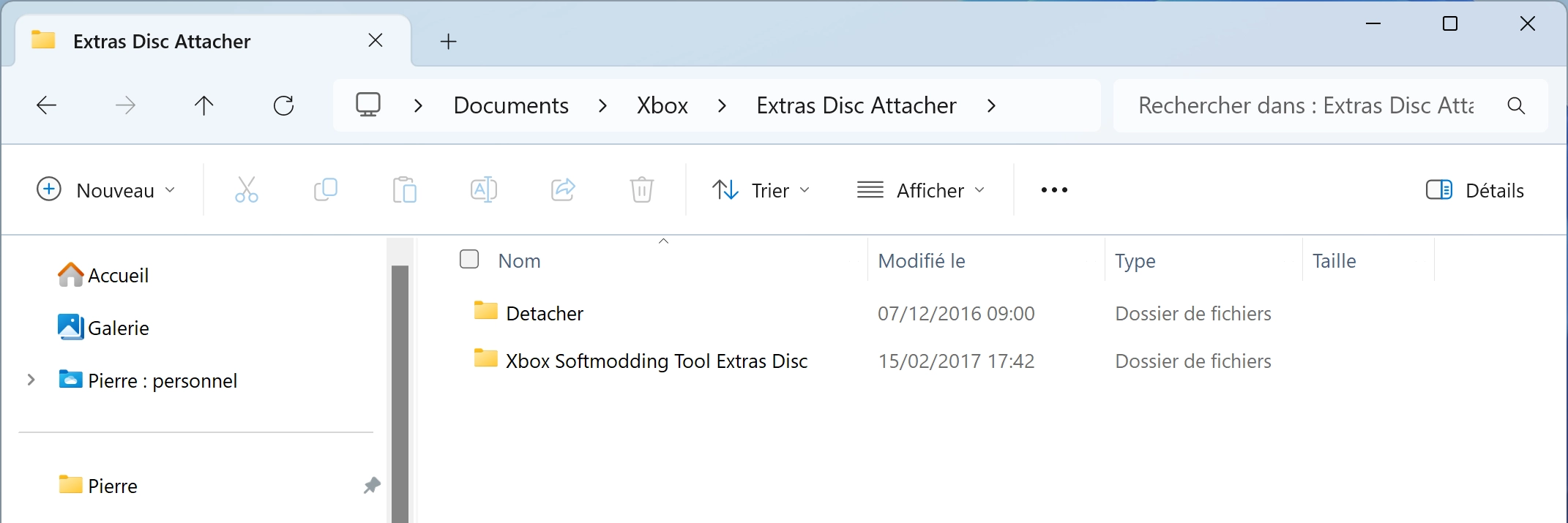1568x523 pixels.
Task: Click the Cut scissors icon
Action: pos(247,190)
